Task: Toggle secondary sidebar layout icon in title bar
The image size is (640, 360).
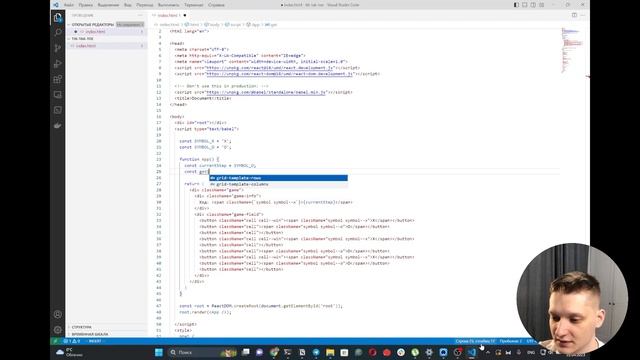Action: 533,5
